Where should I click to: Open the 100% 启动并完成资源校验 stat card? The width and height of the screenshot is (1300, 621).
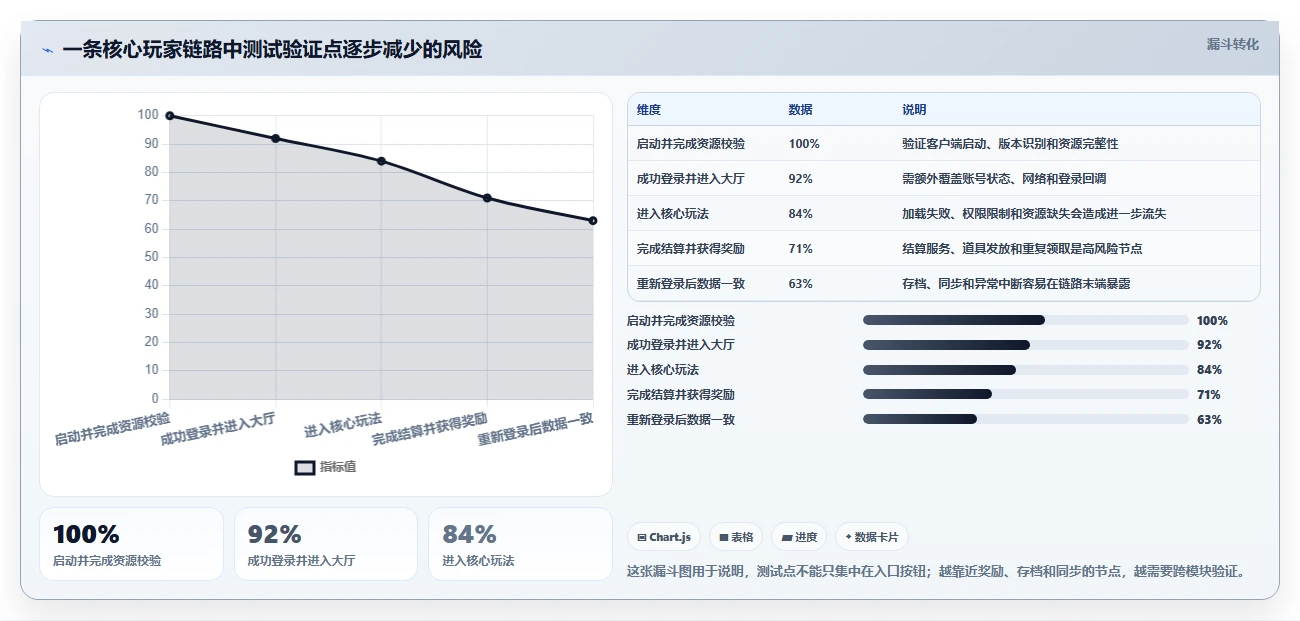pos(131,544)
